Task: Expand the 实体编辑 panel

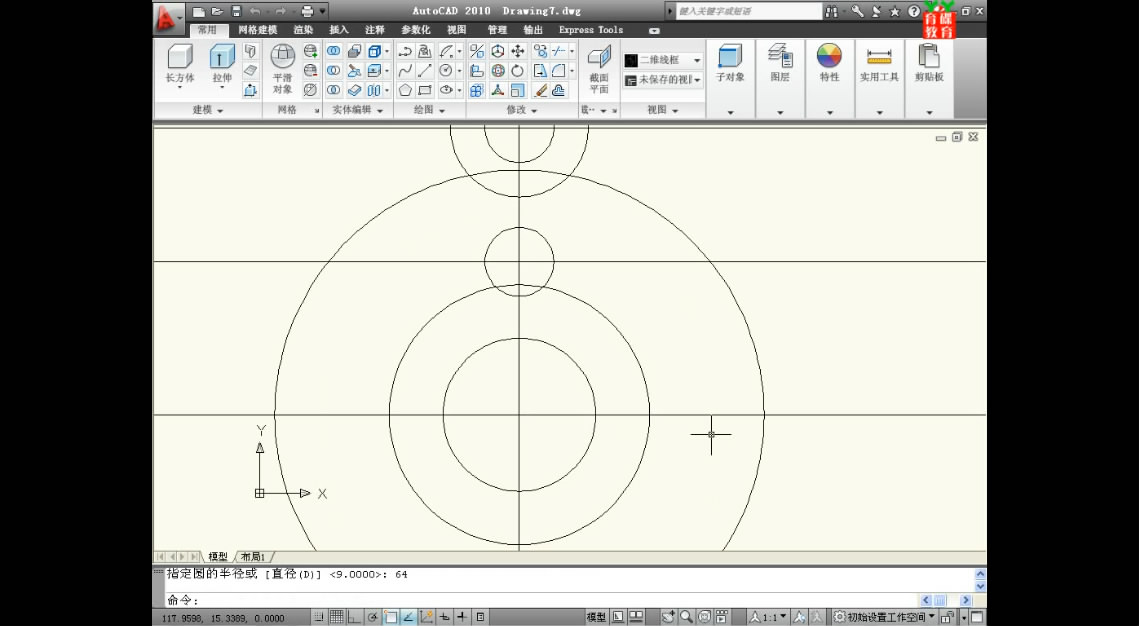Action: click(x=357, y=110)
